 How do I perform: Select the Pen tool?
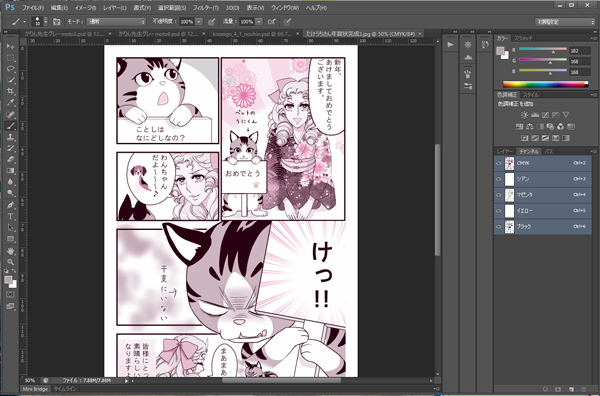10,205
